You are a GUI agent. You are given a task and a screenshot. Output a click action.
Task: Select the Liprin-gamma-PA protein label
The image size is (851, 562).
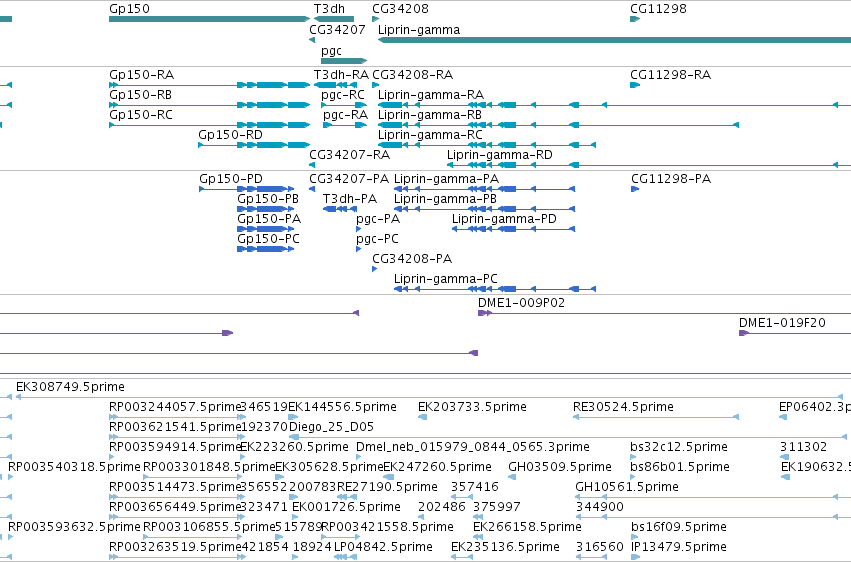pyautogui.click(x=447, y=179)
